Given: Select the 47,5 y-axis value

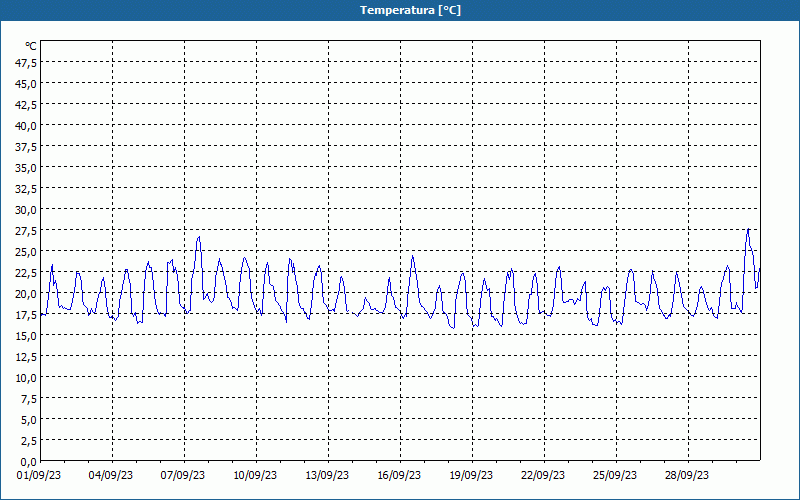Looking at the screenshot, I should coord(26,63).
